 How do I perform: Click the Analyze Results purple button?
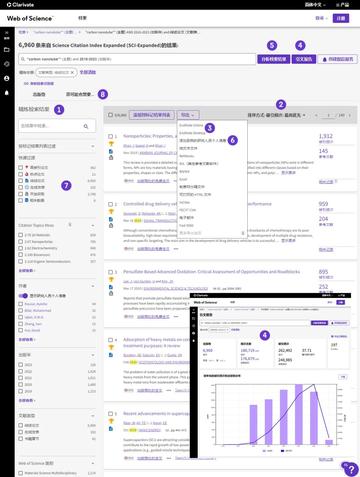click(274, 59)
